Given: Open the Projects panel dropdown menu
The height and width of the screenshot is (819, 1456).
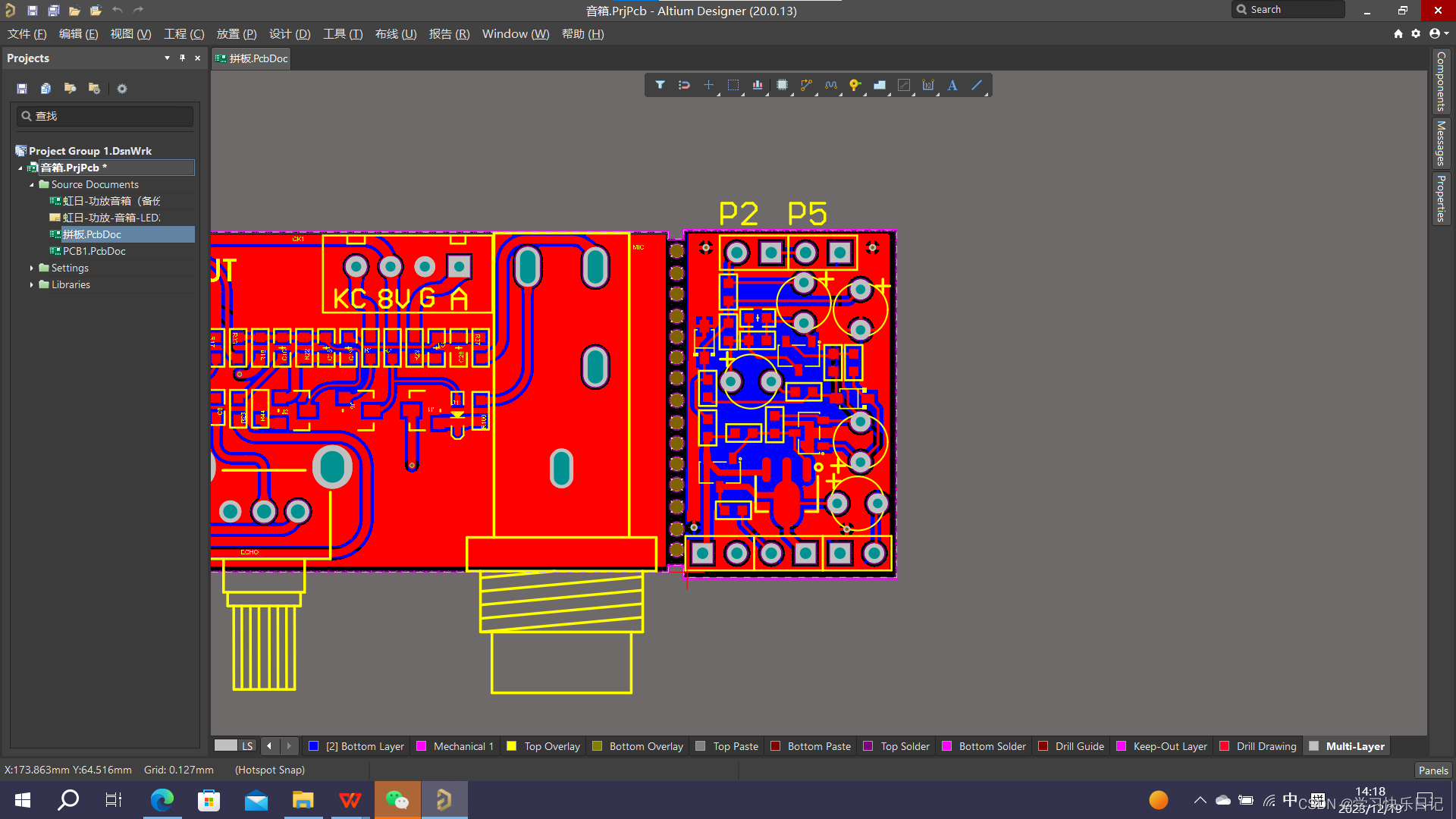Looking at the screenshot, I should [167, 58].
